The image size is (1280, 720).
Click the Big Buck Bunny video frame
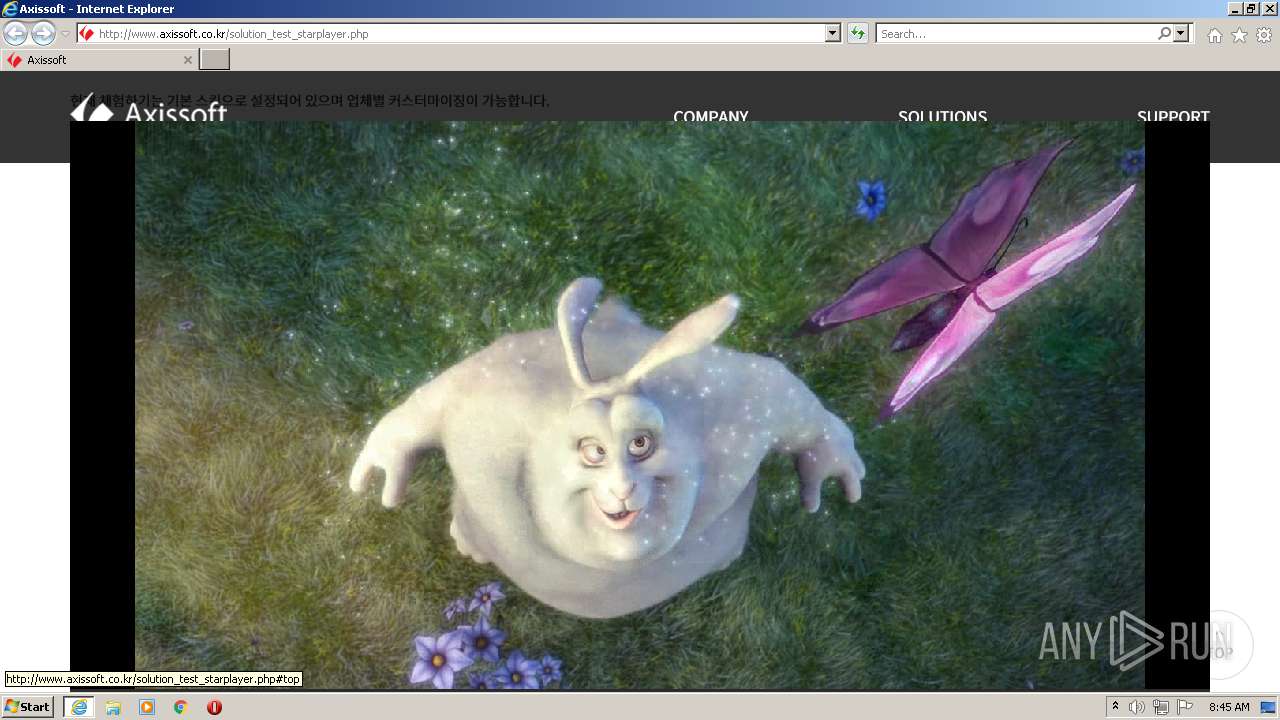[x=640, y=405]
